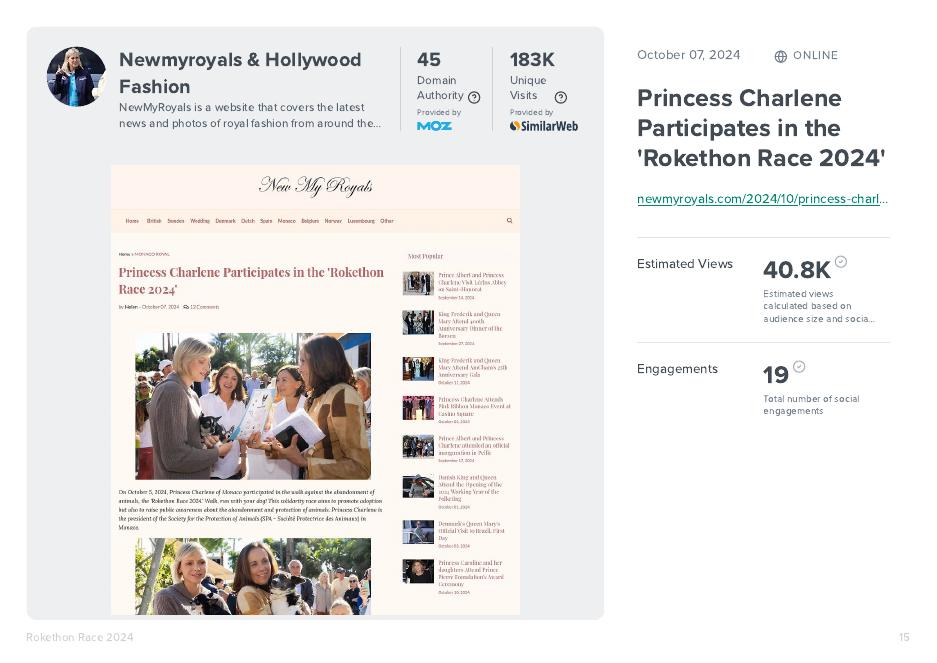Select Denmark in the site navigation menu
Viewport: 937px width, 663px height.
pos(225,221)
